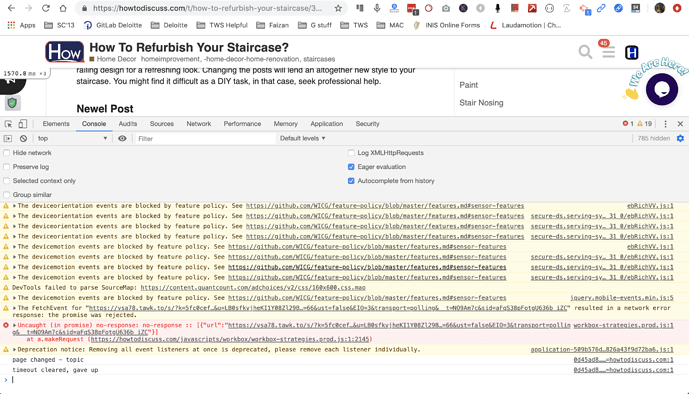Bookmark this page with the star icon
The image size is (689, 394).
[x=338, y=8]
